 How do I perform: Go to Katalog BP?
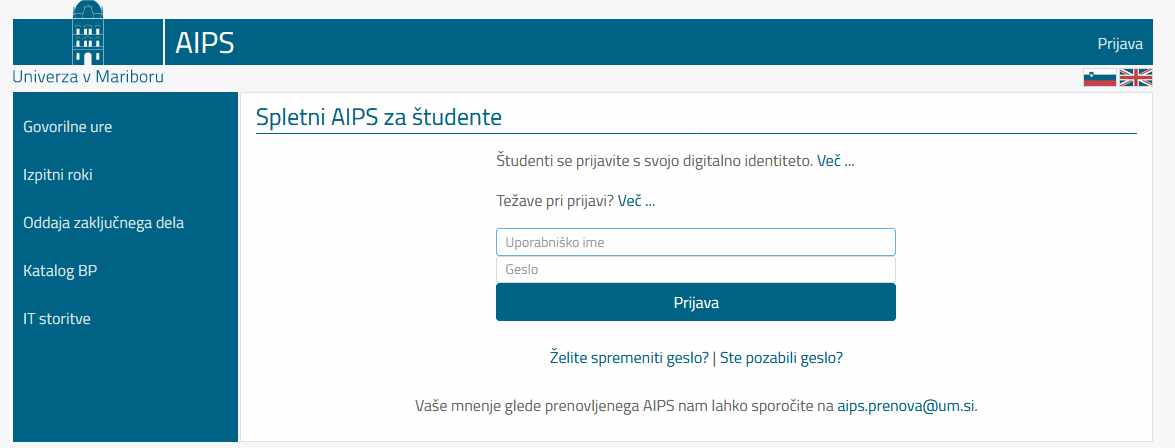click(x=60, y=271)
